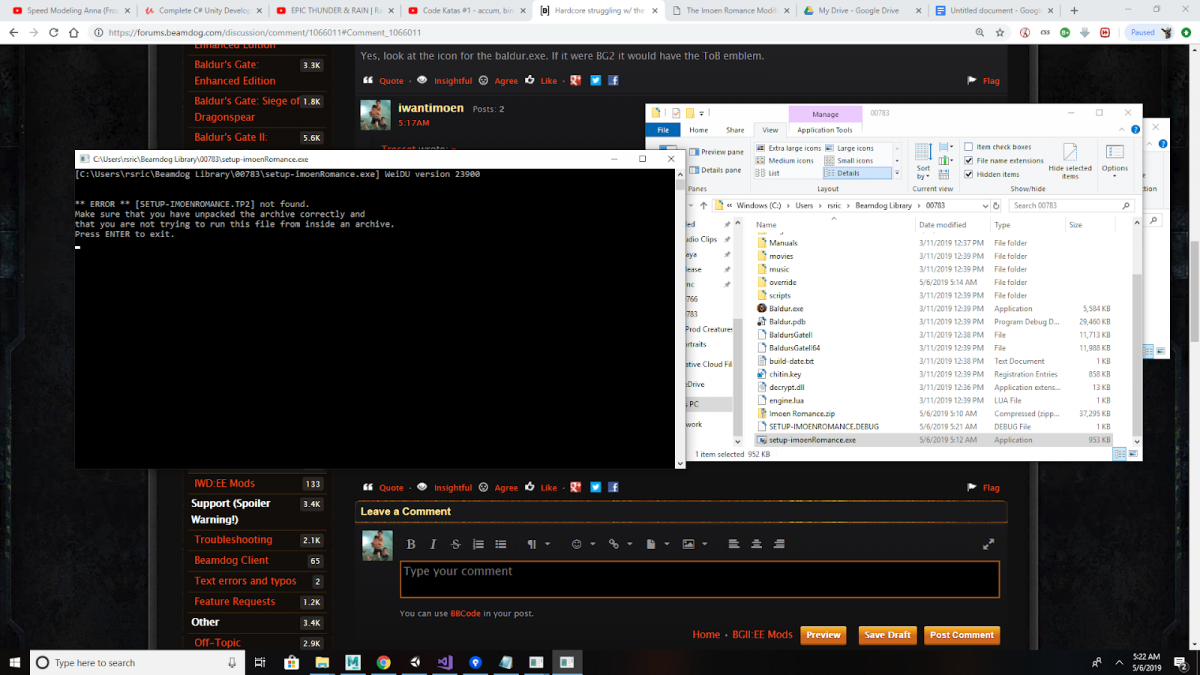Insert bulleted list in comment editor
This screenshot has width=1200, height=675.
500,544
